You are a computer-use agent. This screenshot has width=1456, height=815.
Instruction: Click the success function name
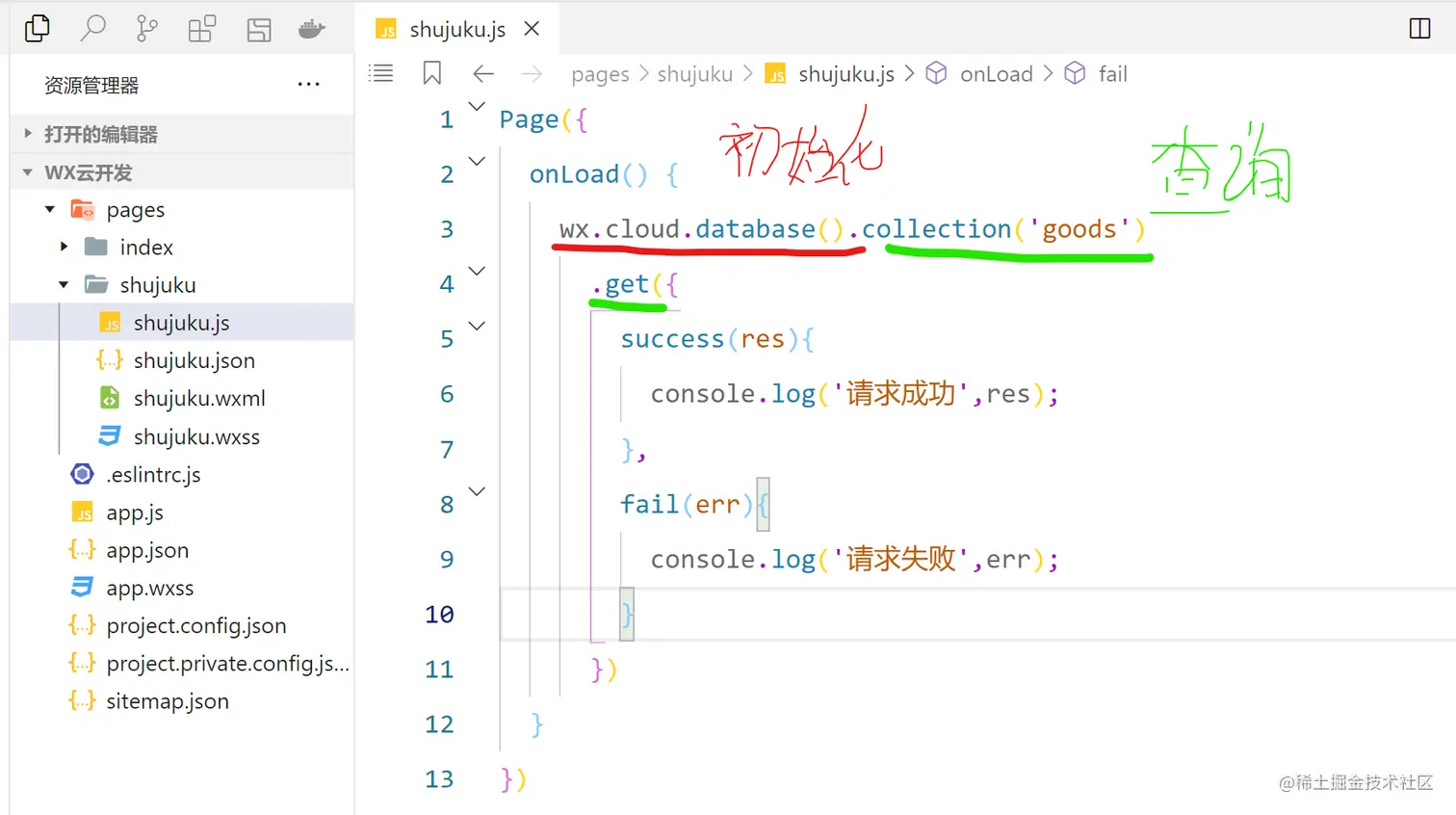coord(672,339)
